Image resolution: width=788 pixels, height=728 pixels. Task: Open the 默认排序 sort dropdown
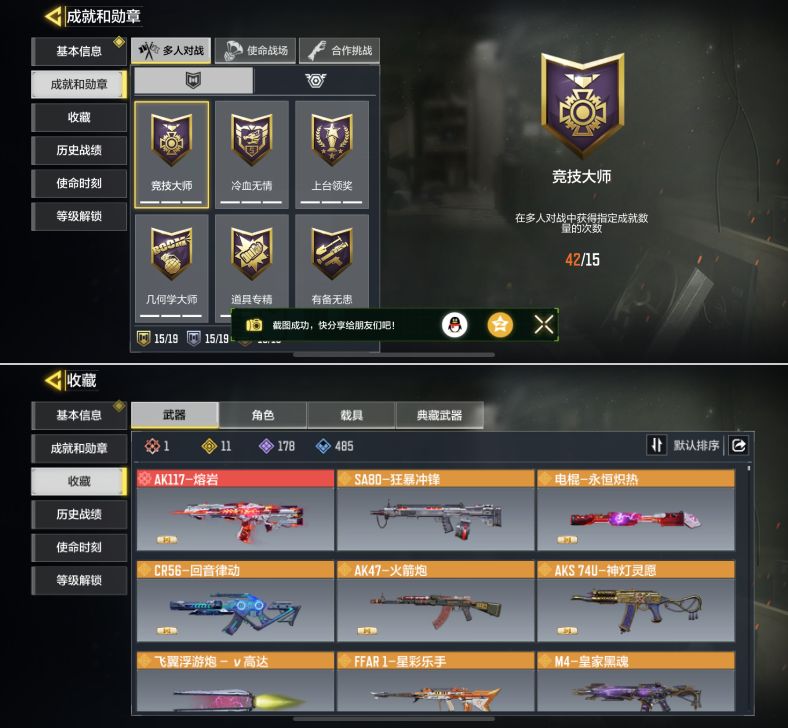click(696, 445)
